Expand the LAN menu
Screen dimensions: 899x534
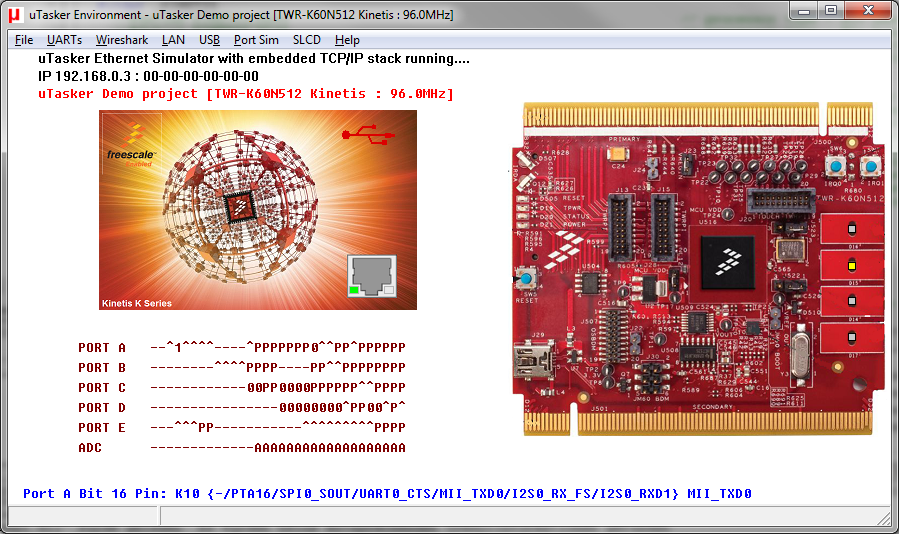coord(173,40)
